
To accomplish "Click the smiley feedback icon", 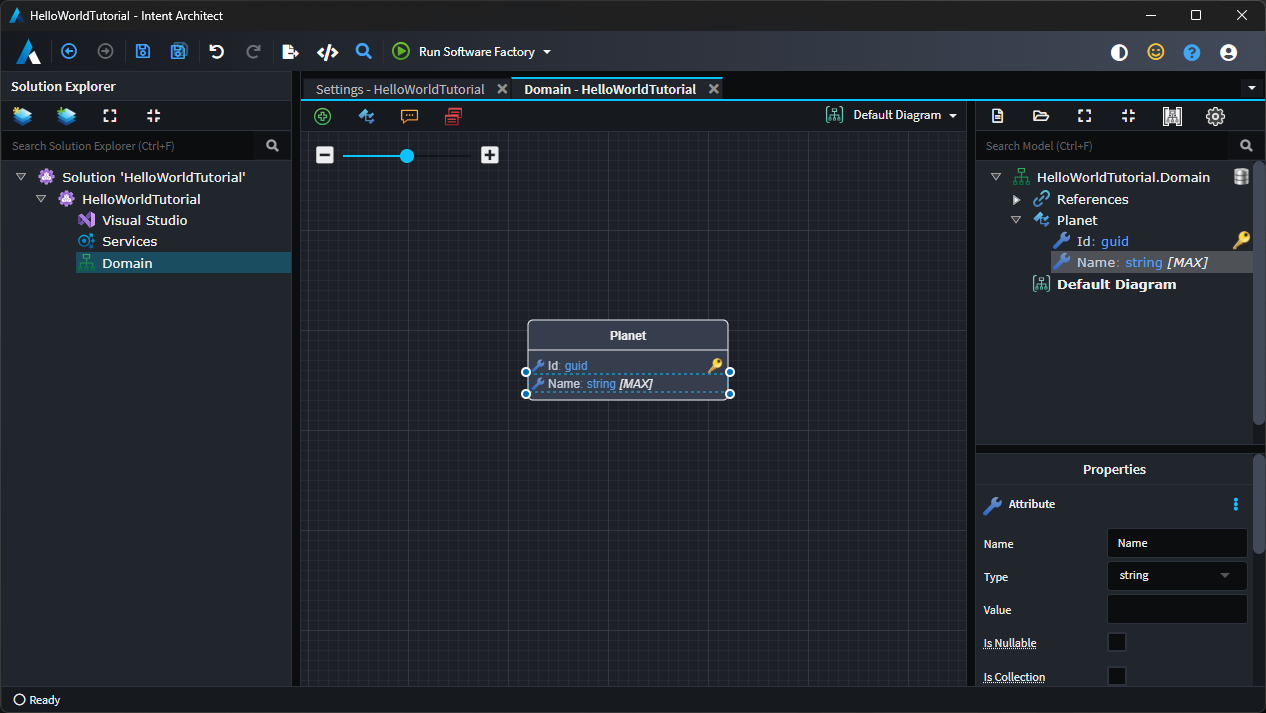I will (x=1156, y=52).
